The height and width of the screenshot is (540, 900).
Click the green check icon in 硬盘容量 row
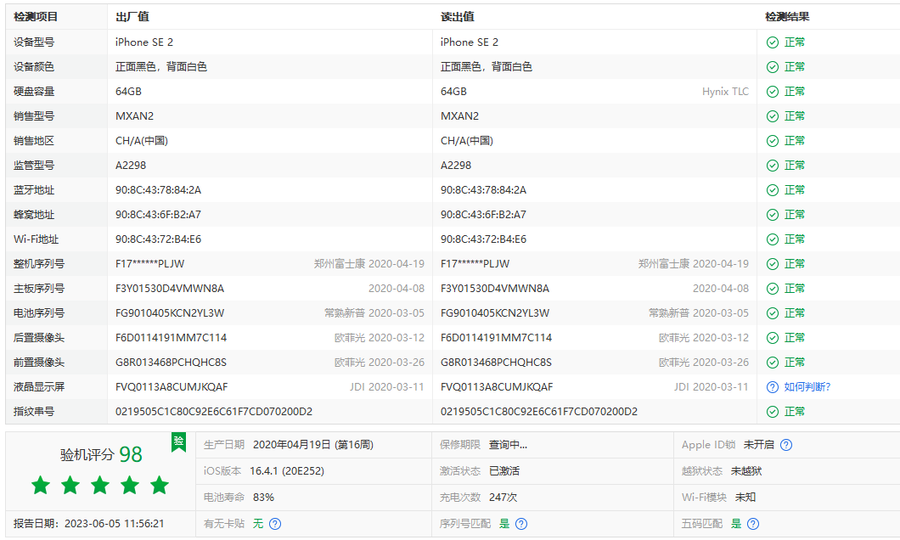point(773,92)
